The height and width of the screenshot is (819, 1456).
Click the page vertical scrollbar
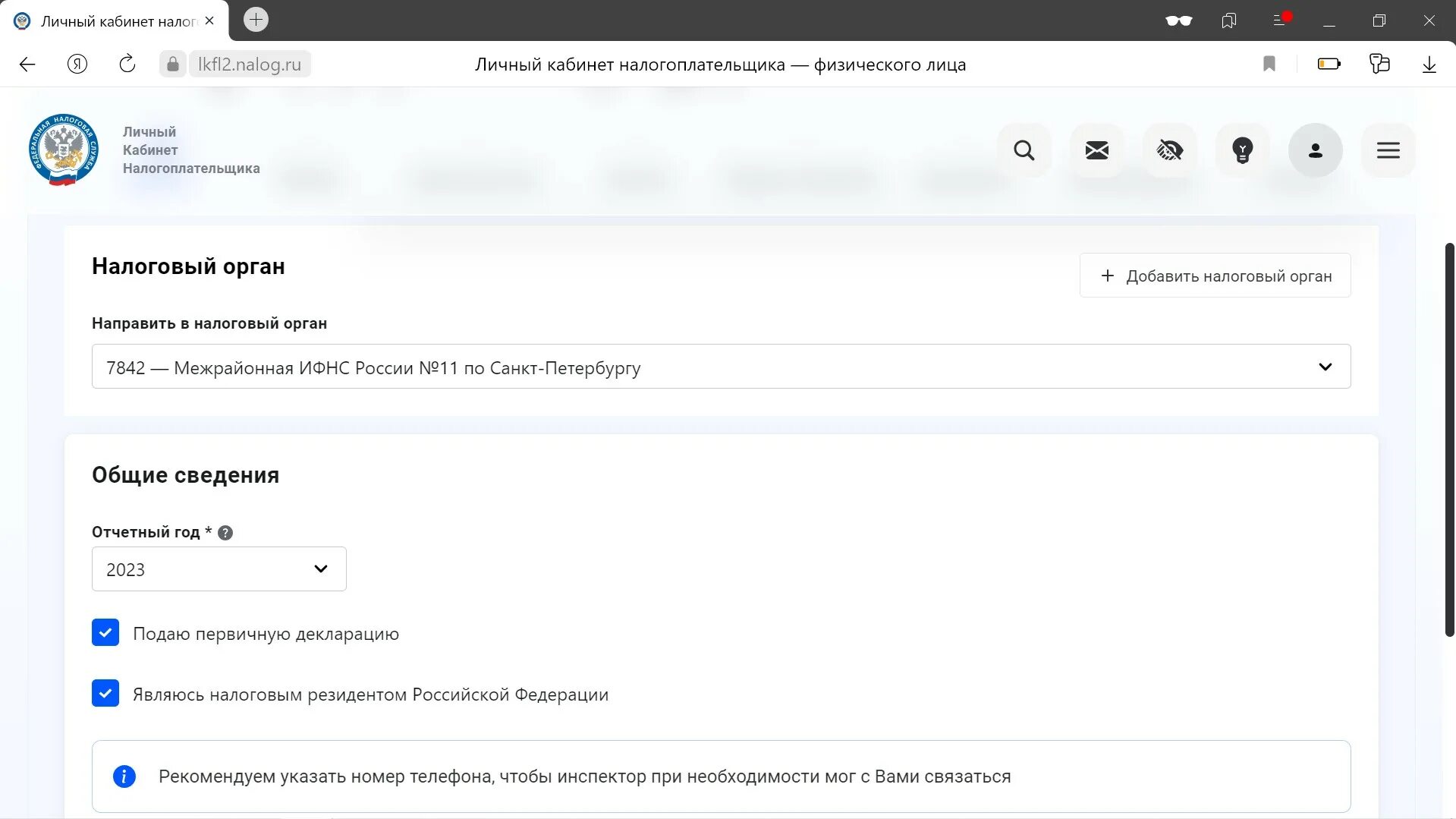pyautogui.click(x=1449, y=439)
